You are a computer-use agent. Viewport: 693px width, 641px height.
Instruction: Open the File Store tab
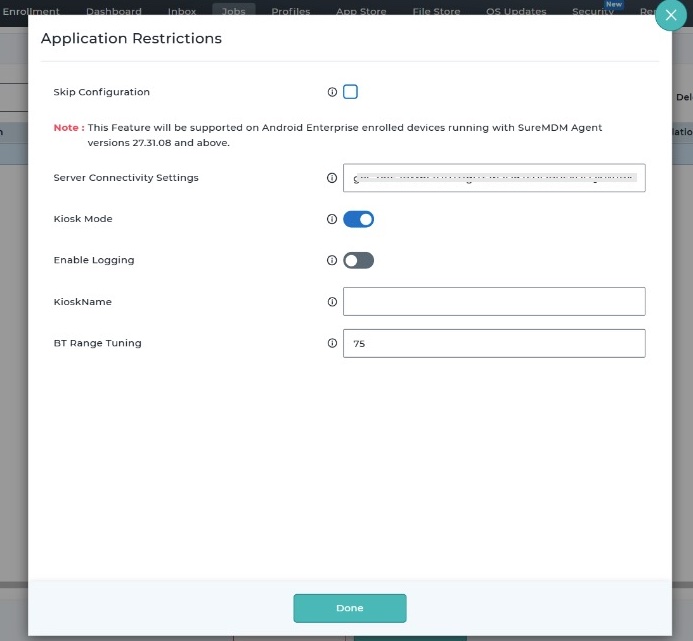[436, 11]
